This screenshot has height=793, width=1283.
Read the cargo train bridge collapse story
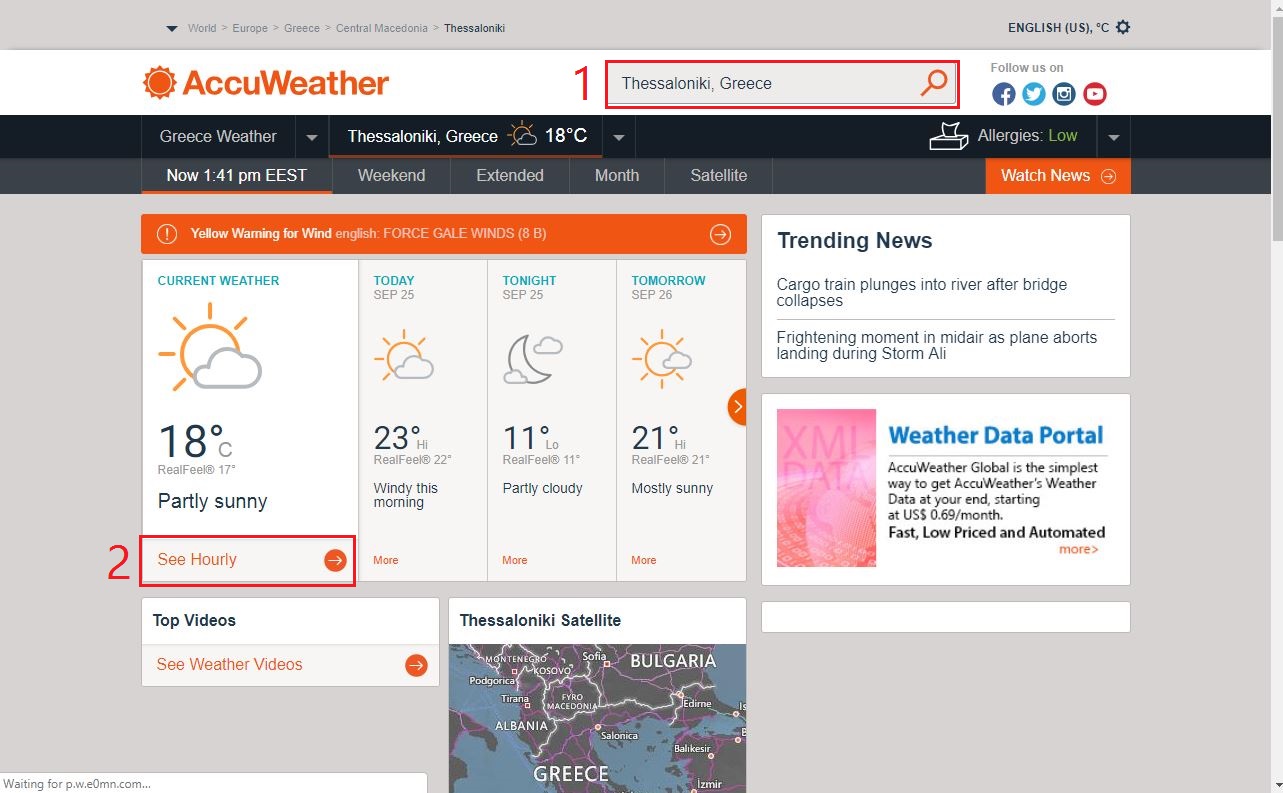[922, 292]
